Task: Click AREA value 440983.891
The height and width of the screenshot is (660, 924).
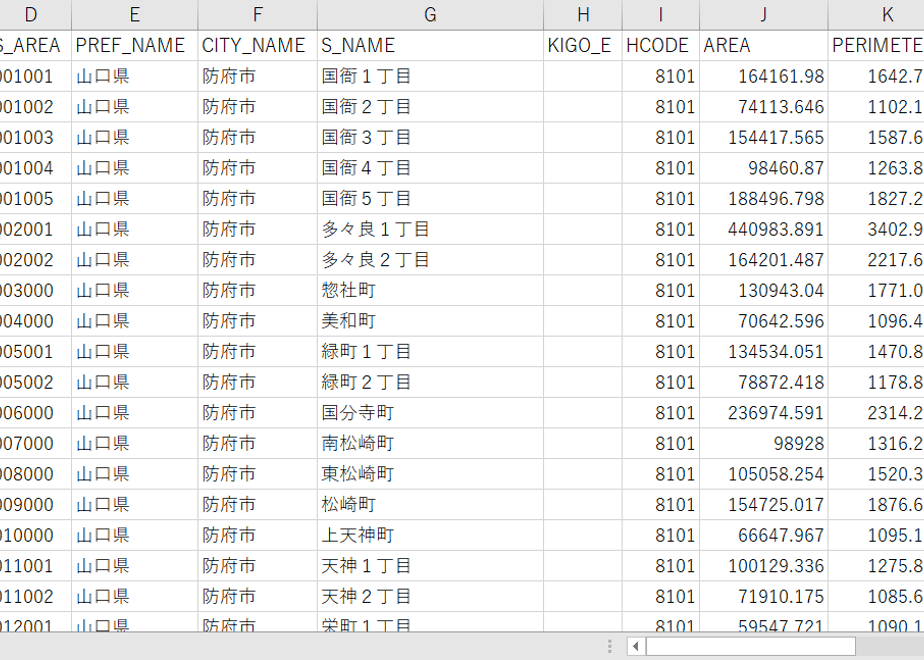Action: pyautogui.click(x=764, y=229)
